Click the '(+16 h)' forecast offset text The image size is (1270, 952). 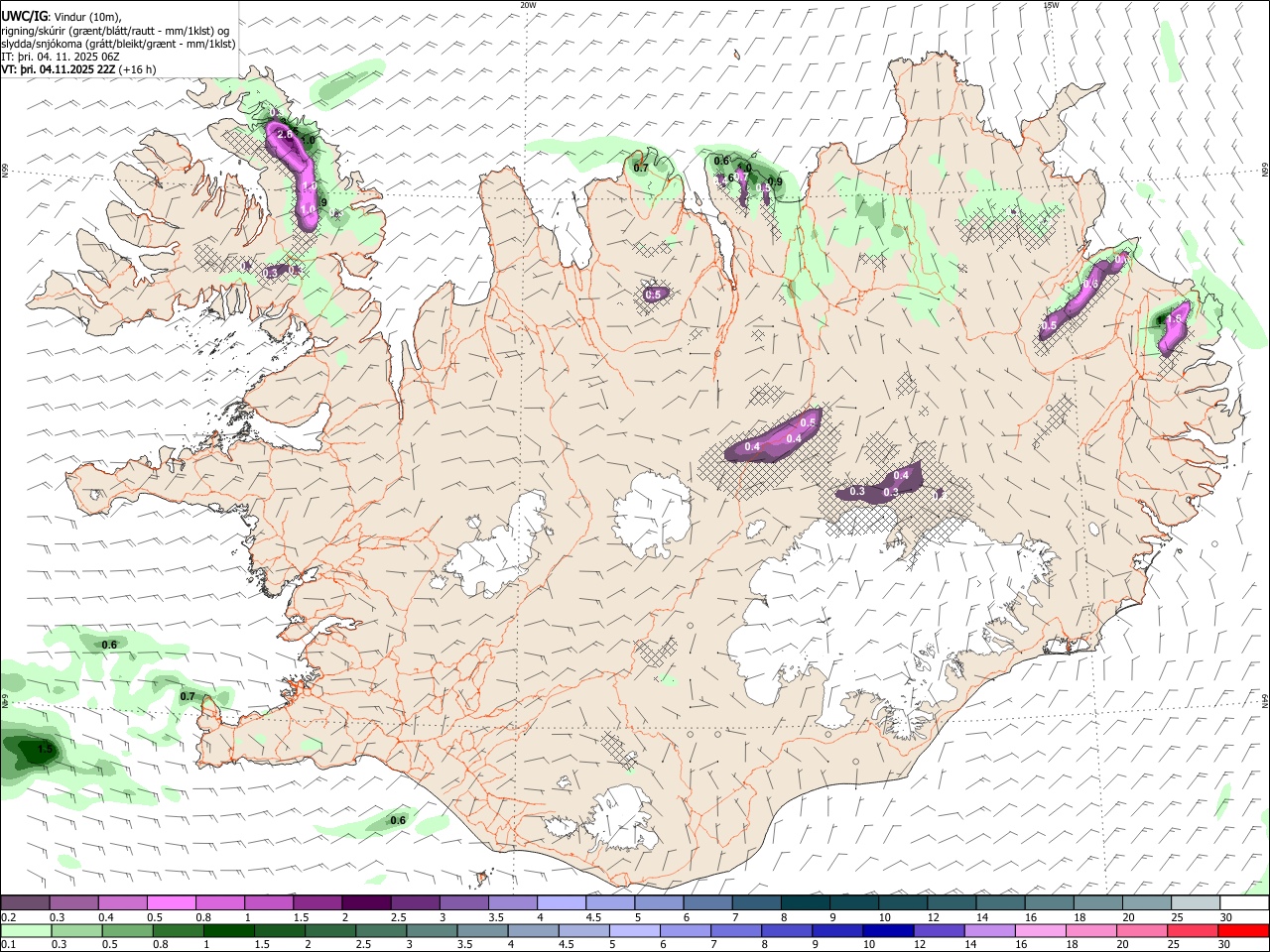click(137, 69)
